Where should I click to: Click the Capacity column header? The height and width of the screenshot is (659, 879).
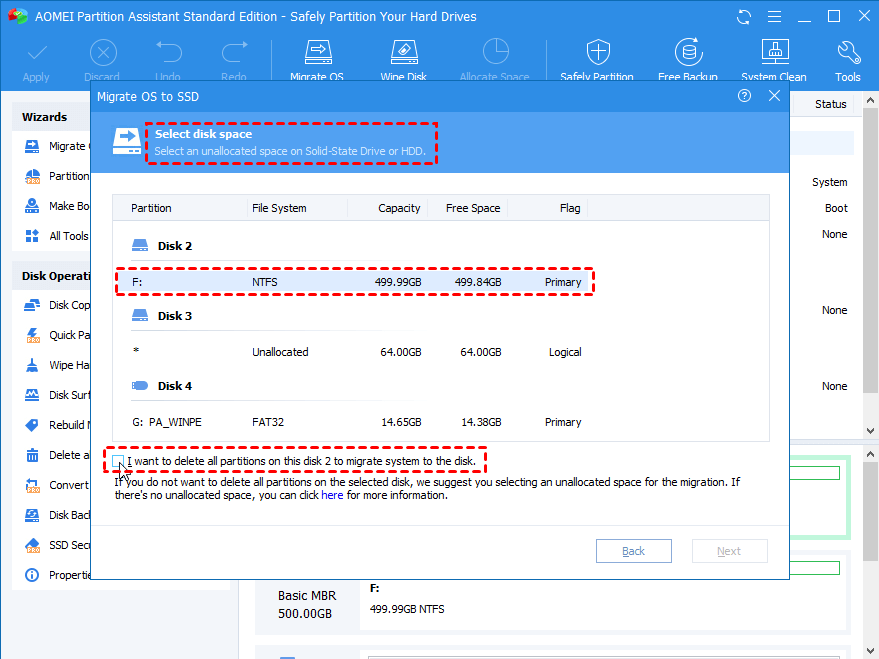[388, 208]
